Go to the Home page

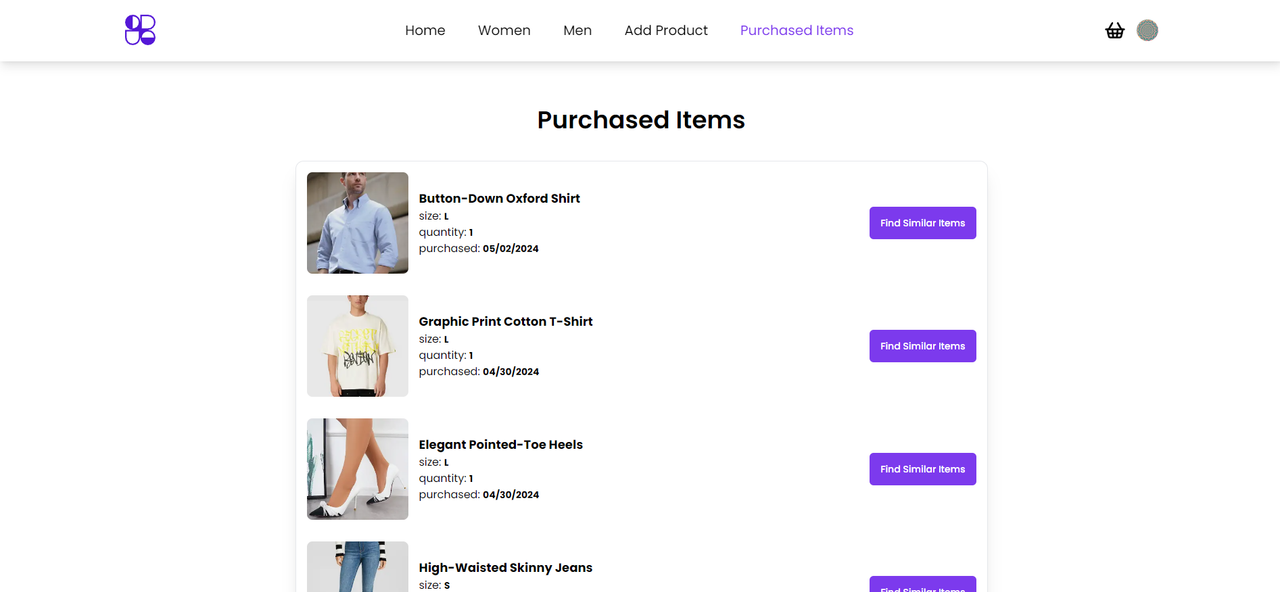pos(425,30)
